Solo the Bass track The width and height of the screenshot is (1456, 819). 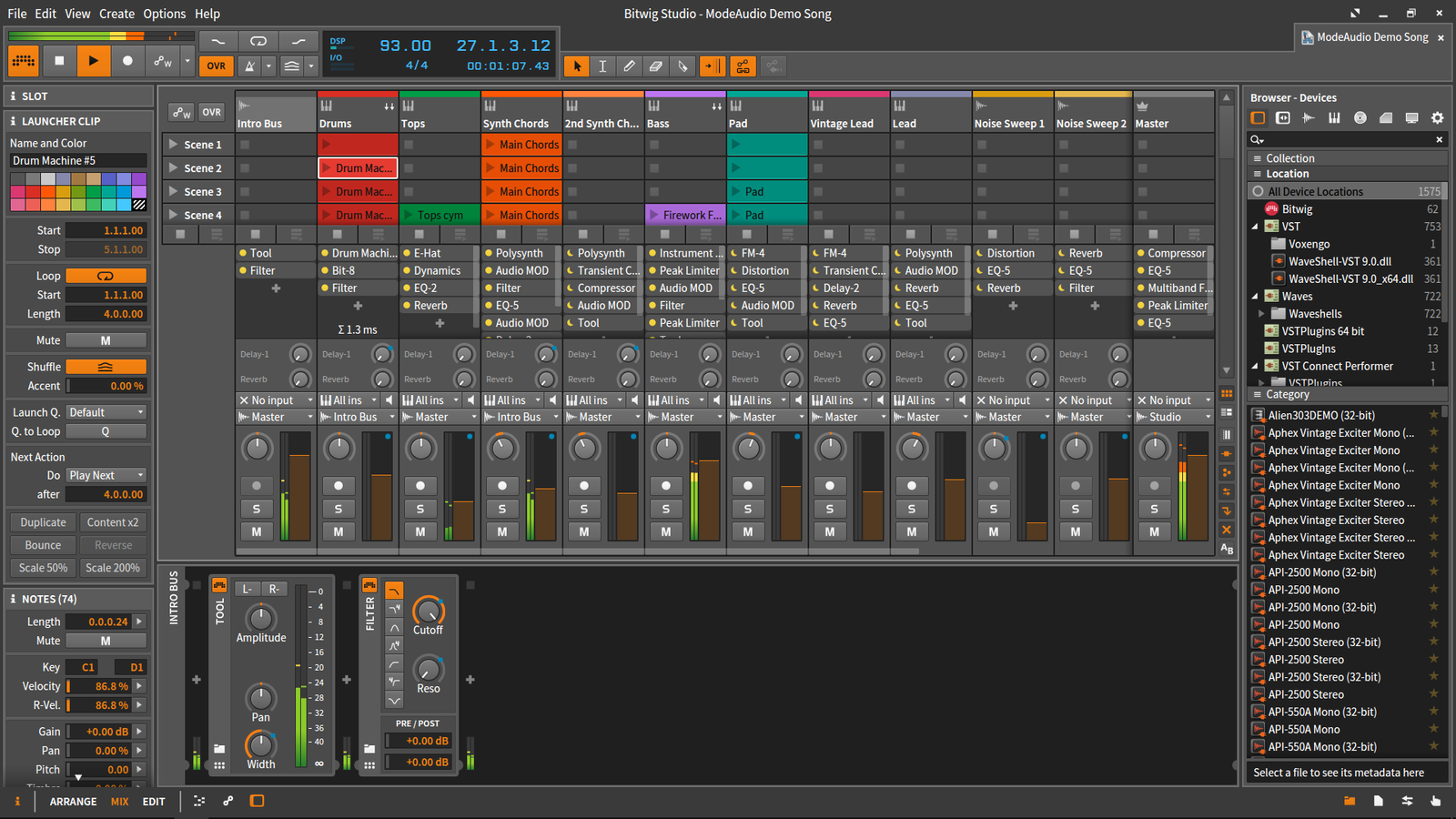[666, 509]
